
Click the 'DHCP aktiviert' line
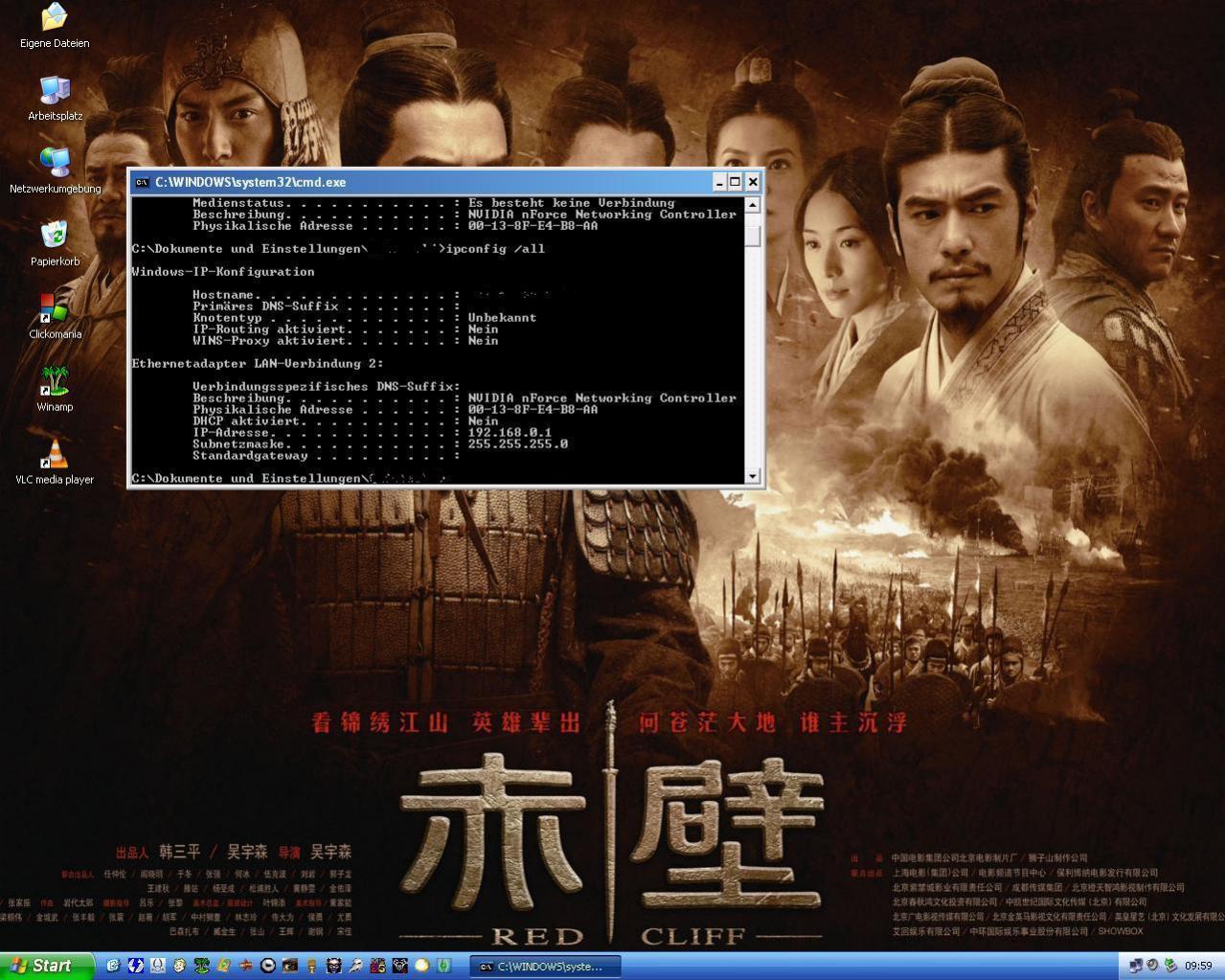pyautogui.click(x=345, y=422)
